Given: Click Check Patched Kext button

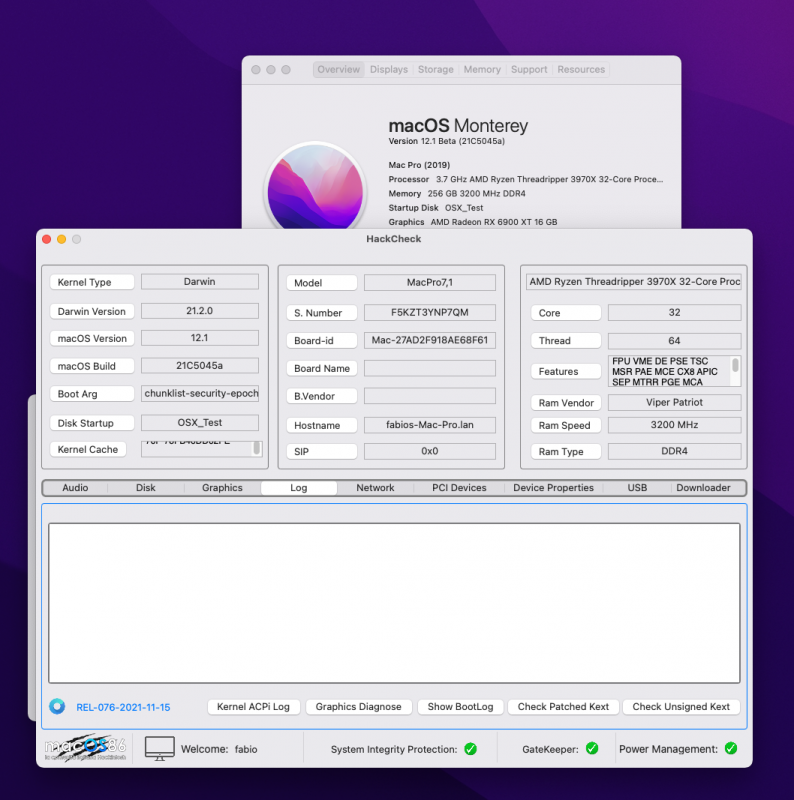Looking at the screenshot, I should click(563, 707).
